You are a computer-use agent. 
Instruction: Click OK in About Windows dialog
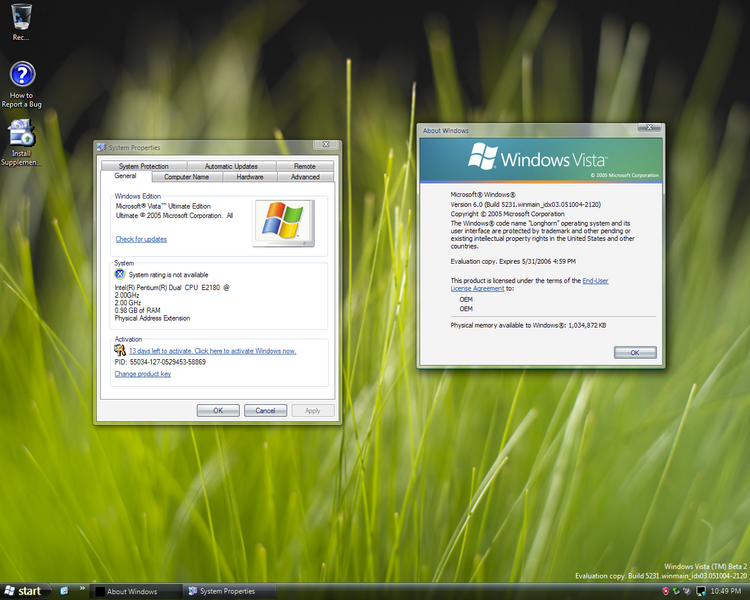tap(635, 353)
